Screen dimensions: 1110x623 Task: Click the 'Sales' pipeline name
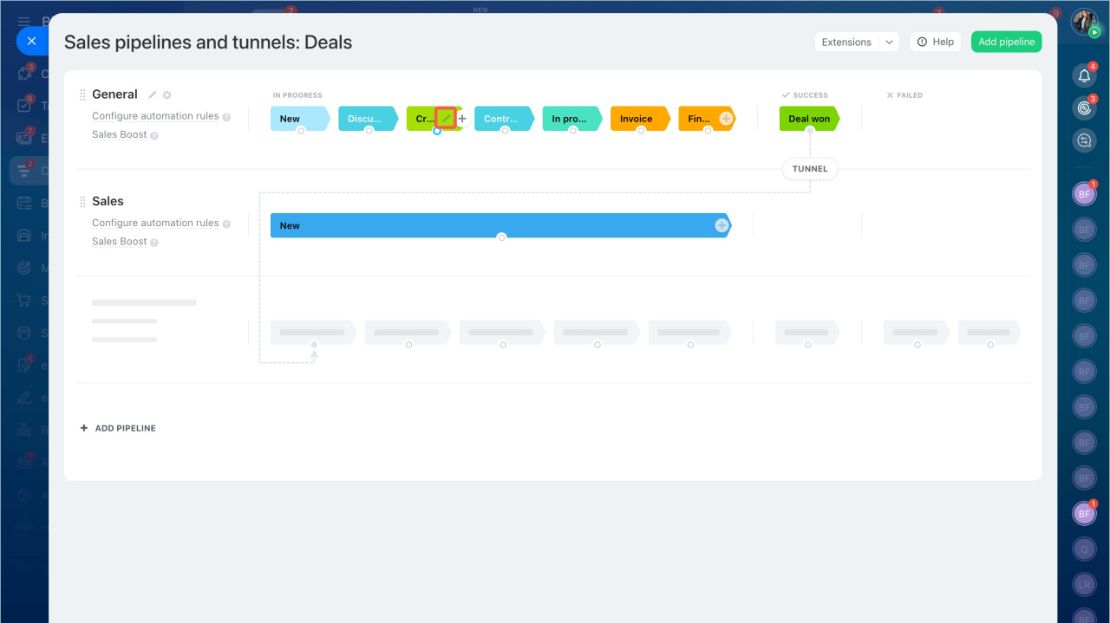point(108,201)
